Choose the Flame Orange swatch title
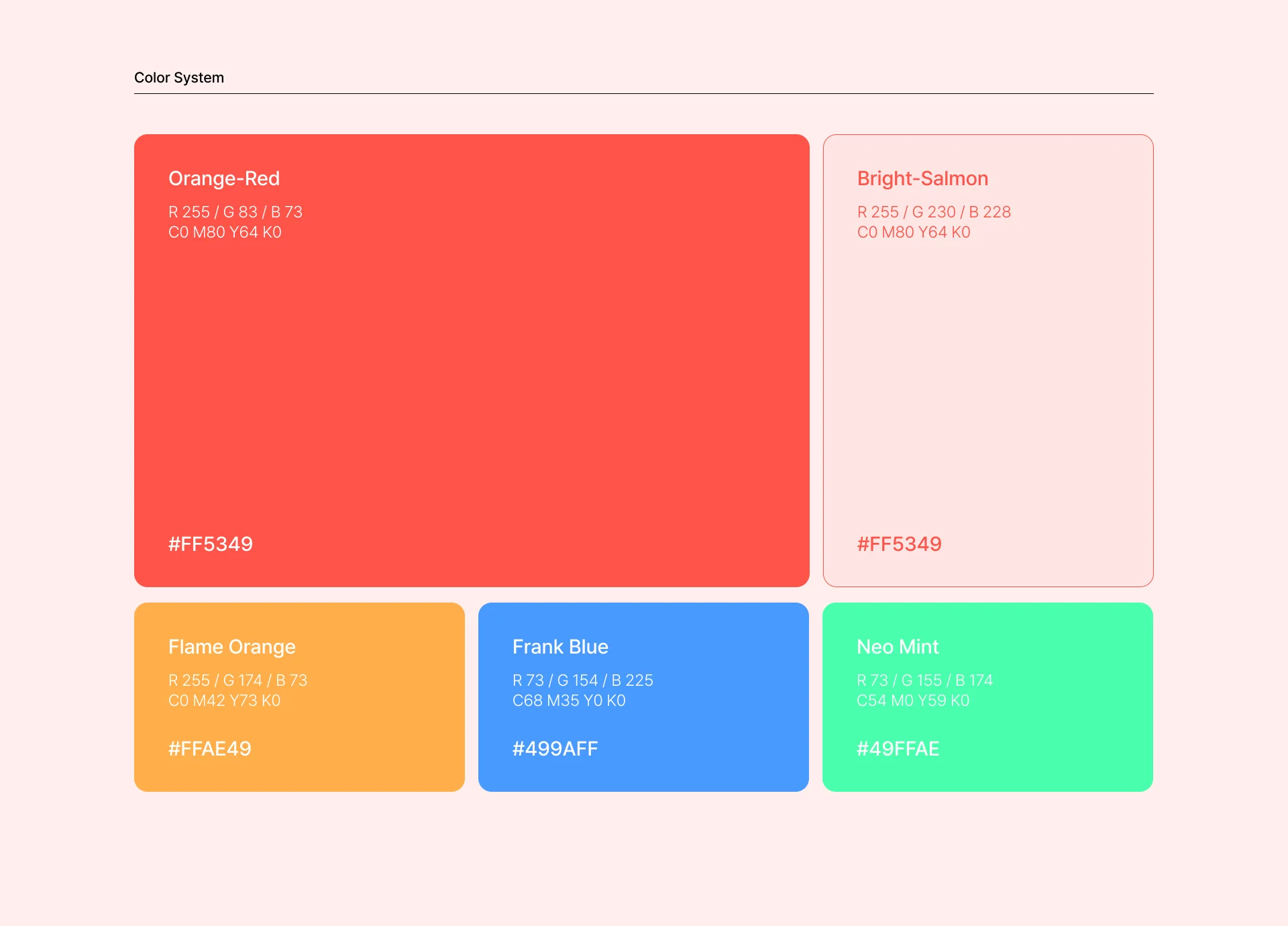This screenshot has width=1288, height=926. click(x=232, y=647)
